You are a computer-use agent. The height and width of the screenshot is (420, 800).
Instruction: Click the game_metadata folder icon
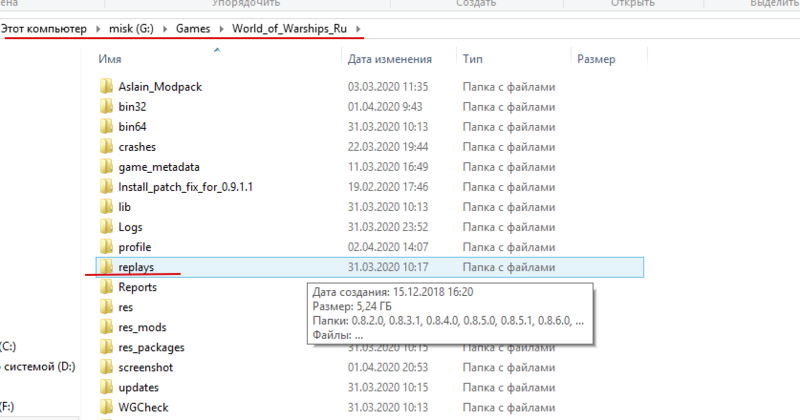pos(106,167)
